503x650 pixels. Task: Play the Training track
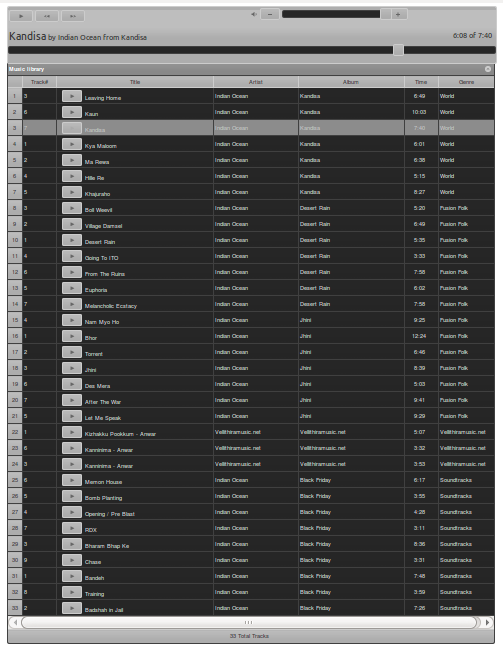[x=72, y=592]
